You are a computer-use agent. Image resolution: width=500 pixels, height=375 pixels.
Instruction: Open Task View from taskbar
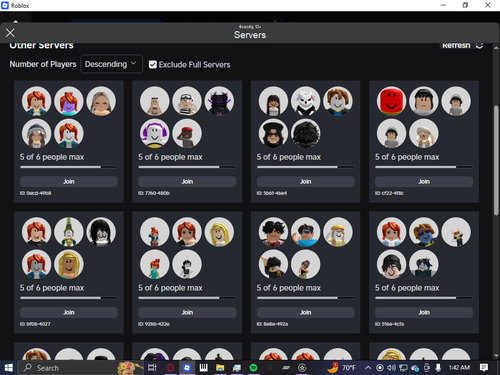[152, 368]
